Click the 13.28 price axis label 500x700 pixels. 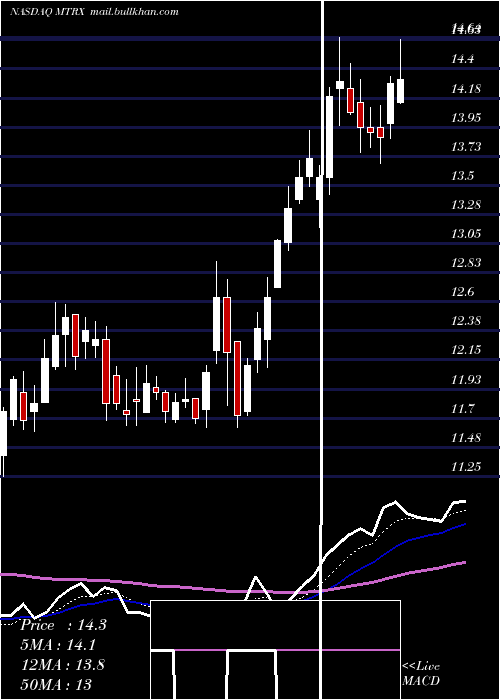[x=466, y=204]
